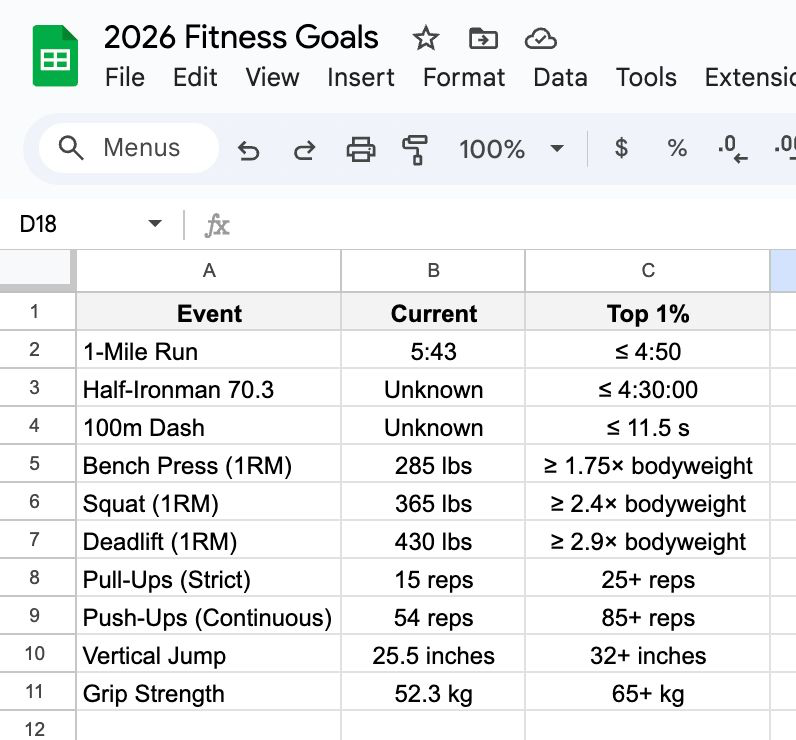Select column A header
The height and width of the screenshot is (740, 796).
click(209, 271)
